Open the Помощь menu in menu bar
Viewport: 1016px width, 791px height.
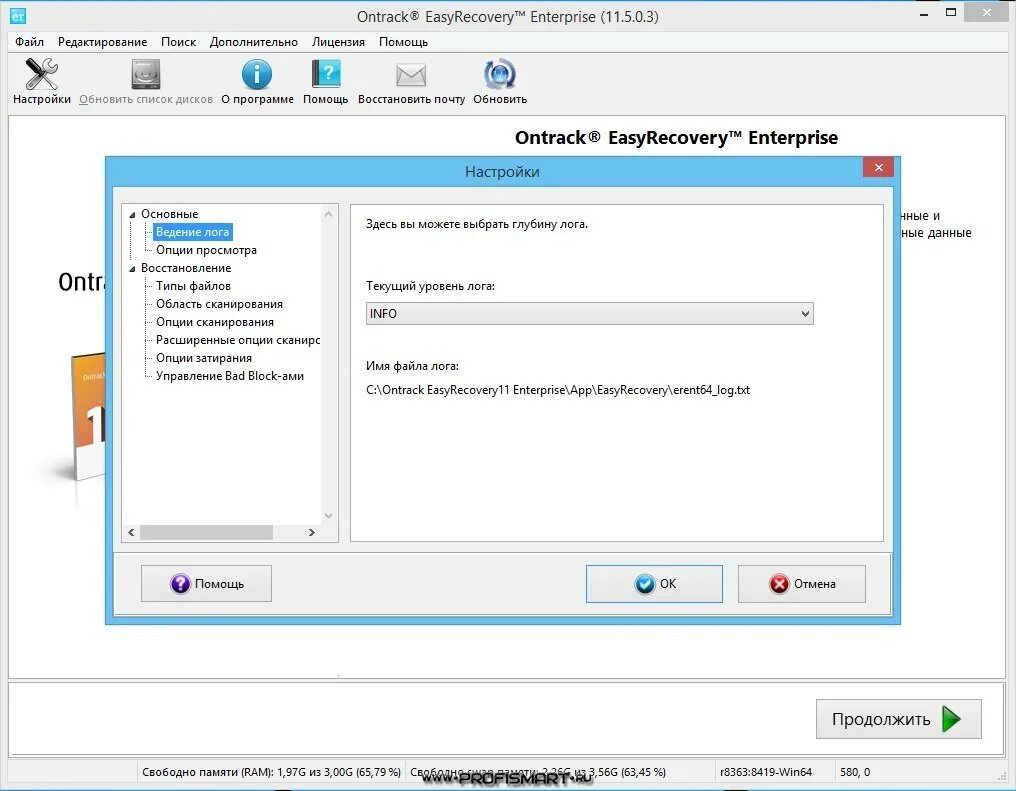coord(403,42)
